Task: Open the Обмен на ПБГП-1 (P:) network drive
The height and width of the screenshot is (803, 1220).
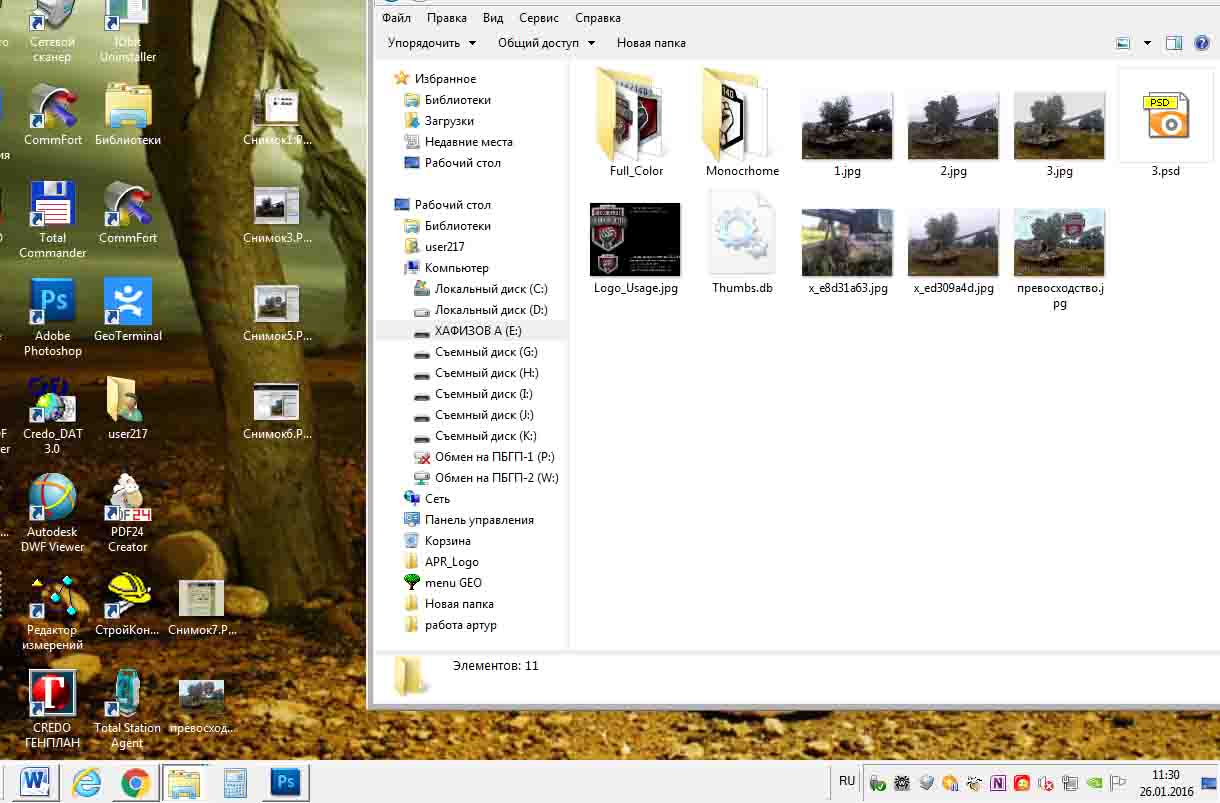Action: coord(494,457)
